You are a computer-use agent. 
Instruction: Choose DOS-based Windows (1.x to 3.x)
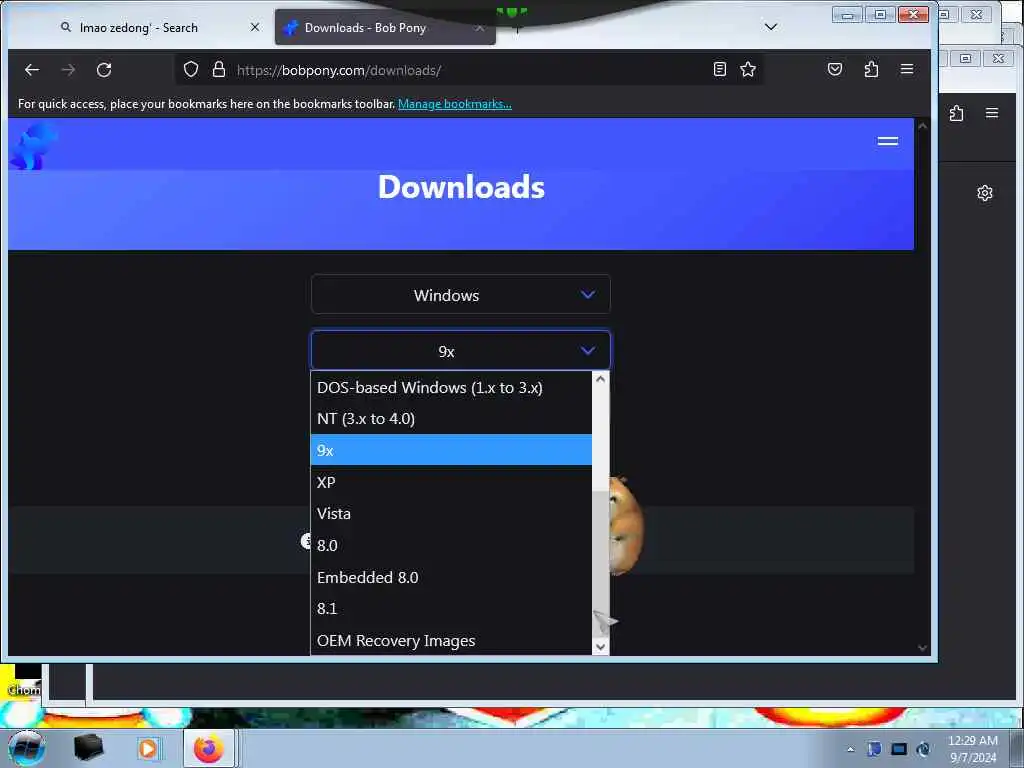pos(451,387)
